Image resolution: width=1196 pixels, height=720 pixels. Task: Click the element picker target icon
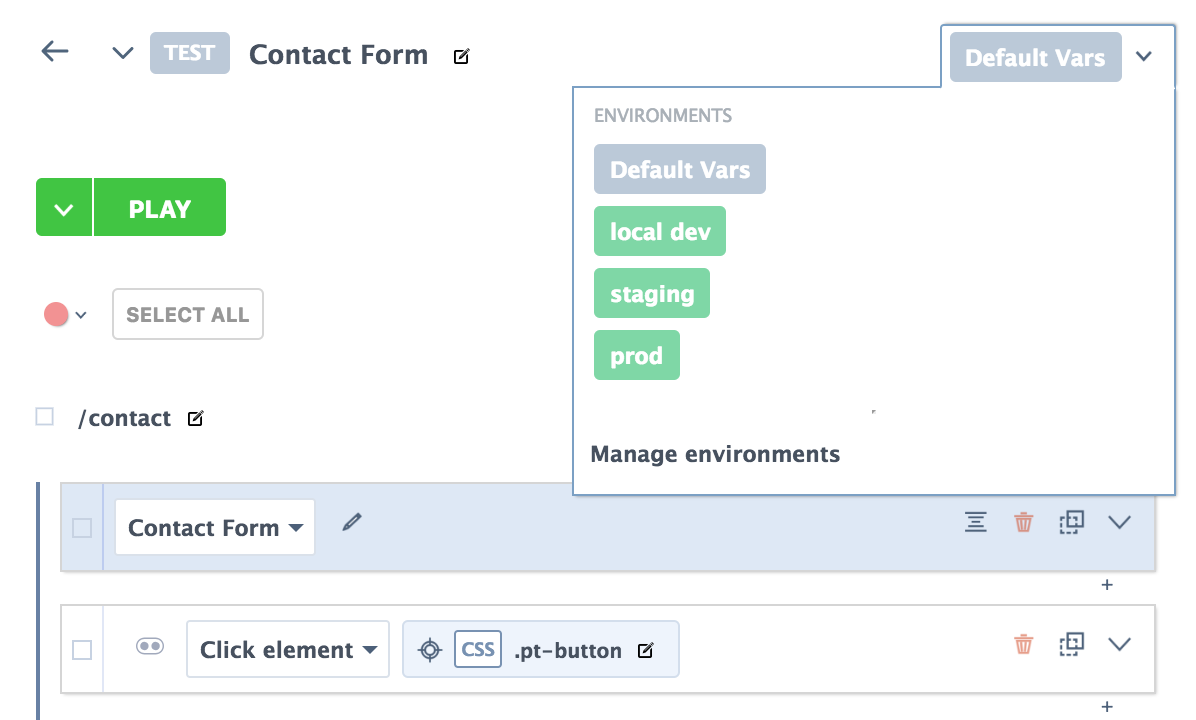430,650
